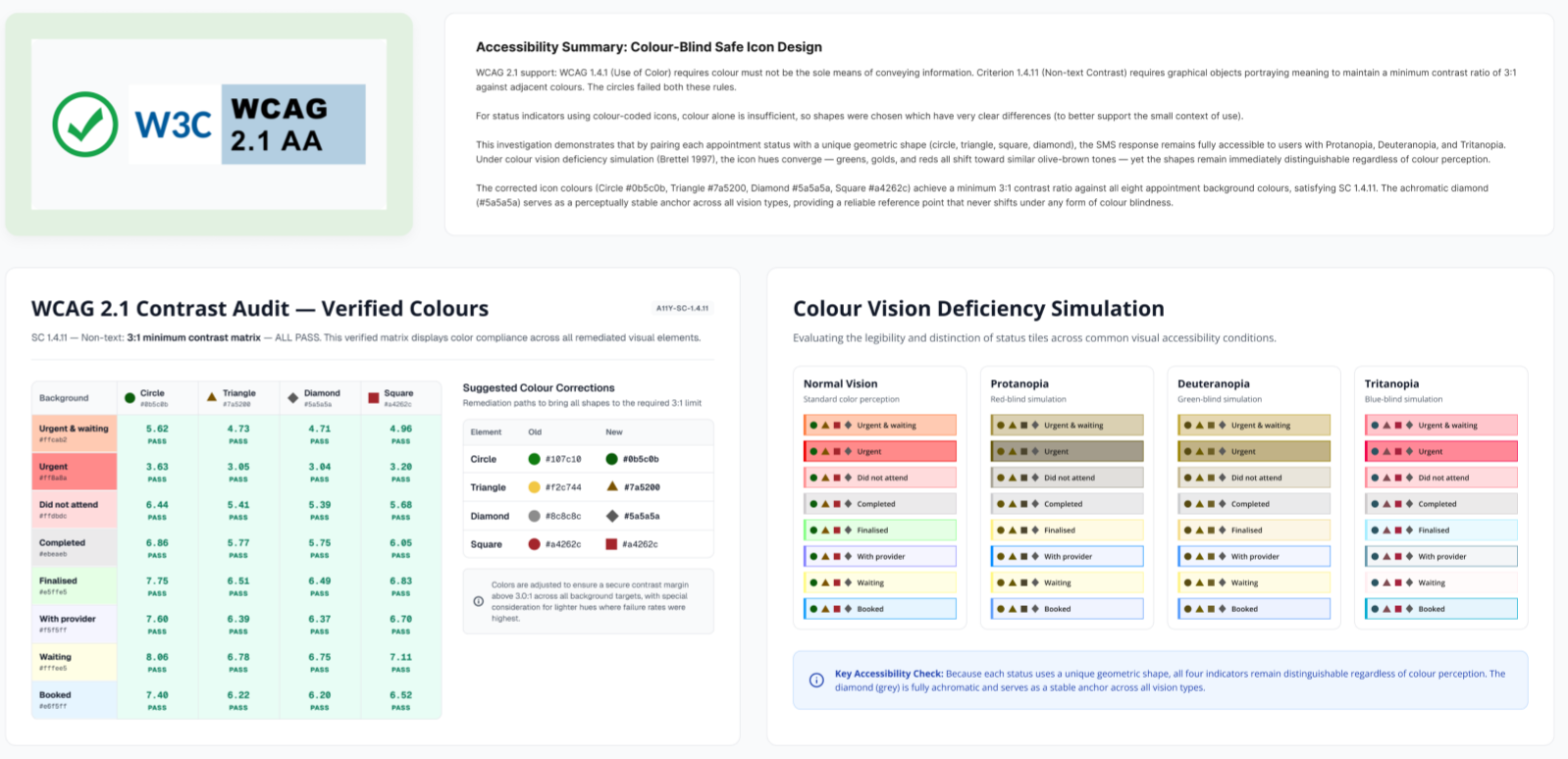Image resolution: width=1568 pixels, height=759 pixels.
Task: Click the Finalised tile in Normal Vision
Action: 879,530
